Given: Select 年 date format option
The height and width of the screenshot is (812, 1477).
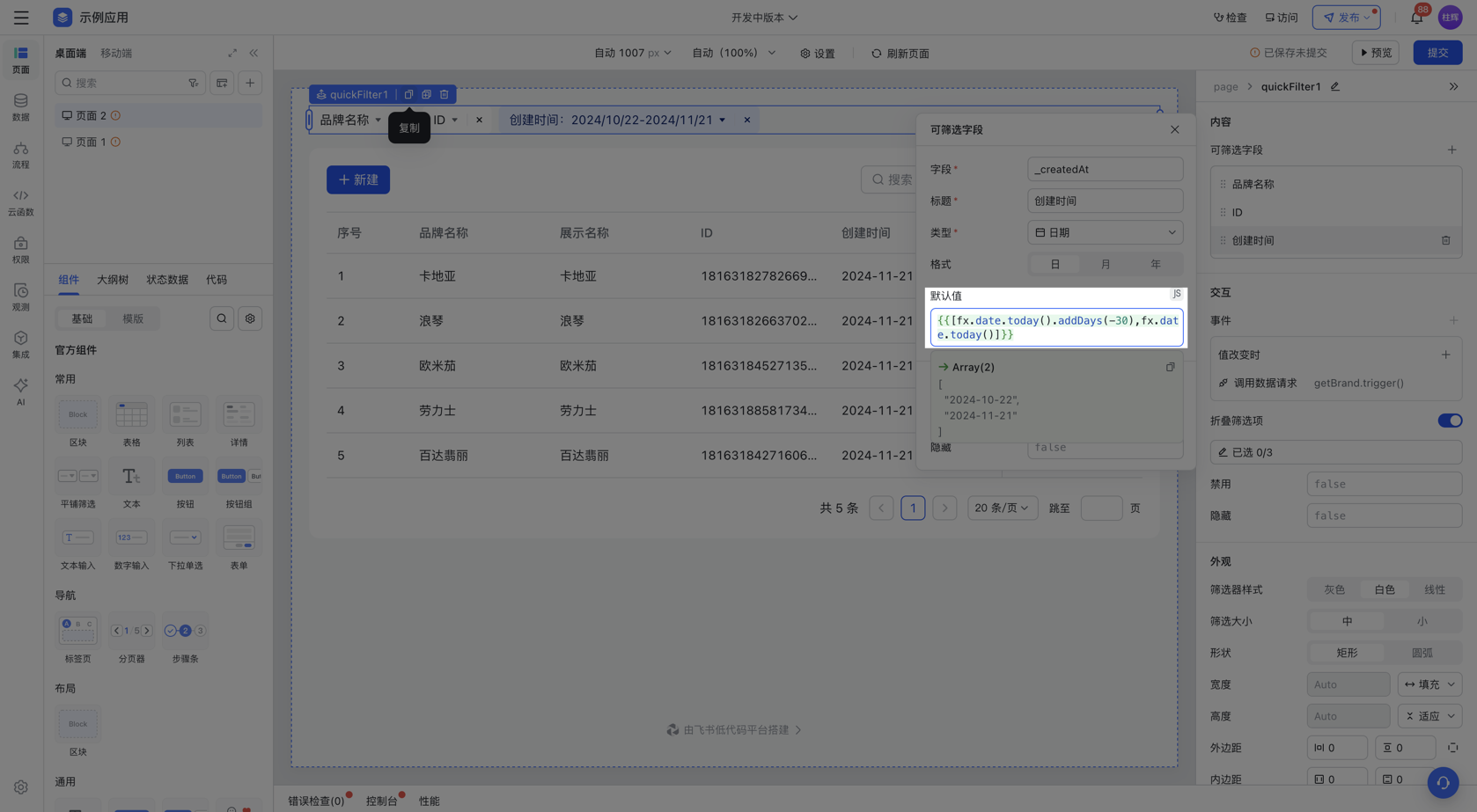Looking at the screenshot, I should (1156, 264).
